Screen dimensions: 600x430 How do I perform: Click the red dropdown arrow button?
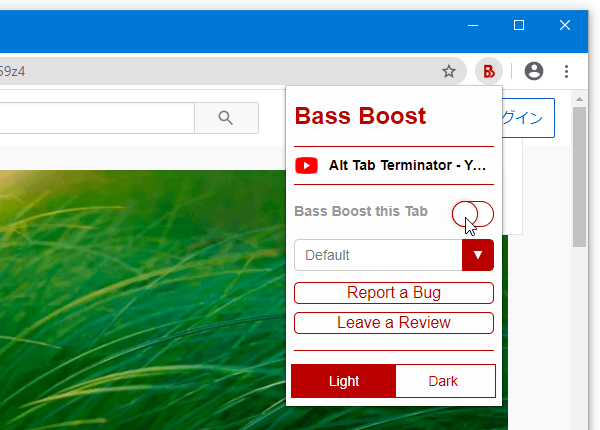pos(478,255)
